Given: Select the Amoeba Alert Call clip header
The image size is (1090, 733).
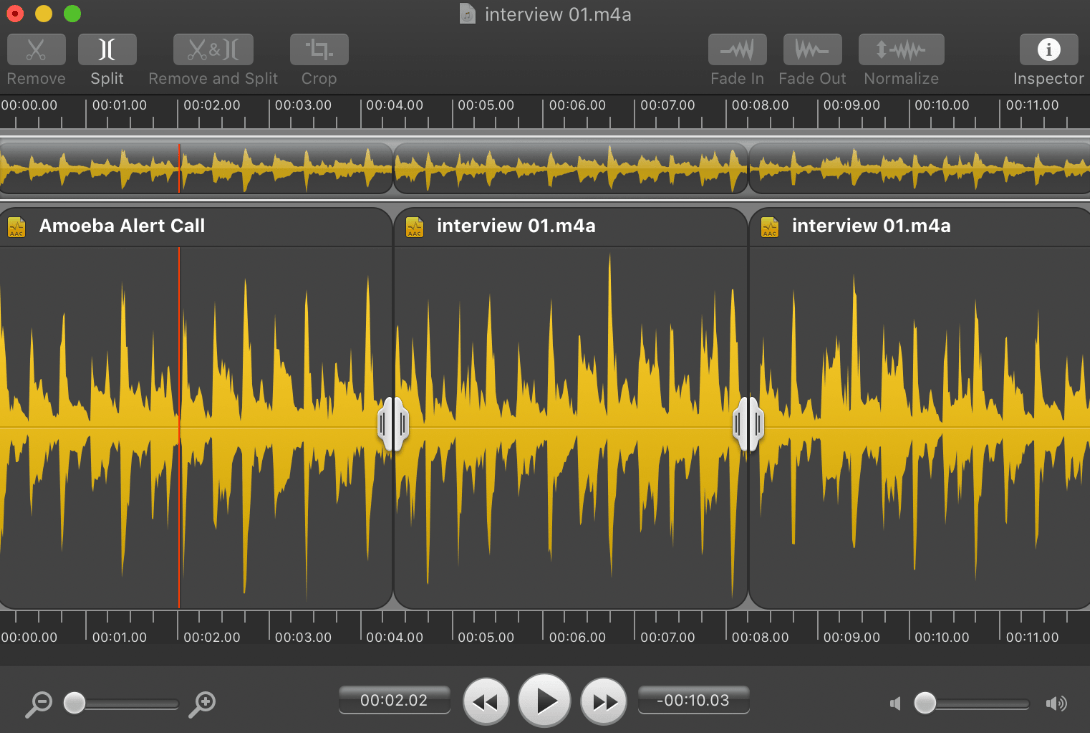Looking at the screenshot, I should coord(196,226).
